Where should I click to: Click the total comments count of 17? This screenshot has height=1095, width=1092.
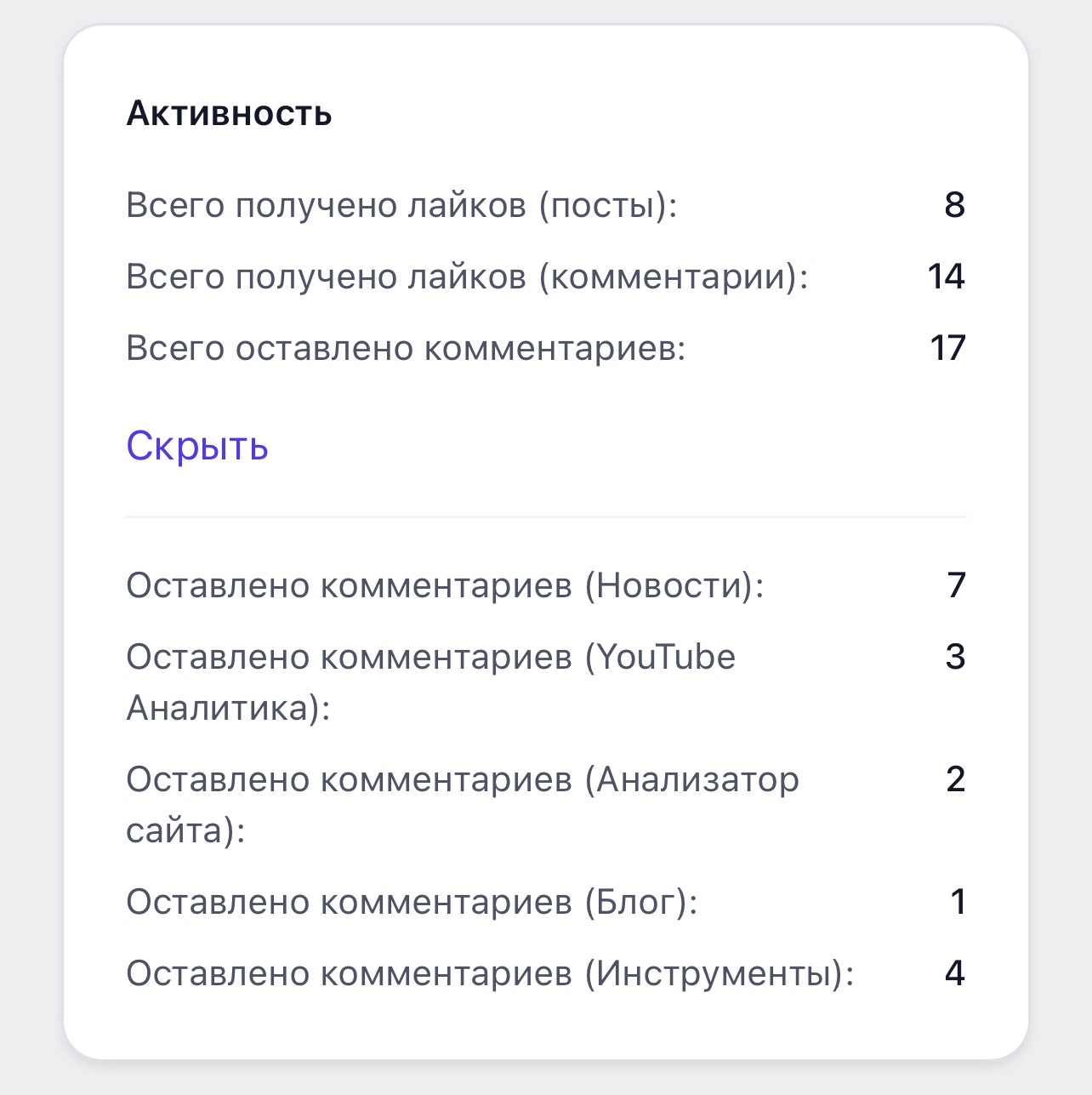click(947, 348)
